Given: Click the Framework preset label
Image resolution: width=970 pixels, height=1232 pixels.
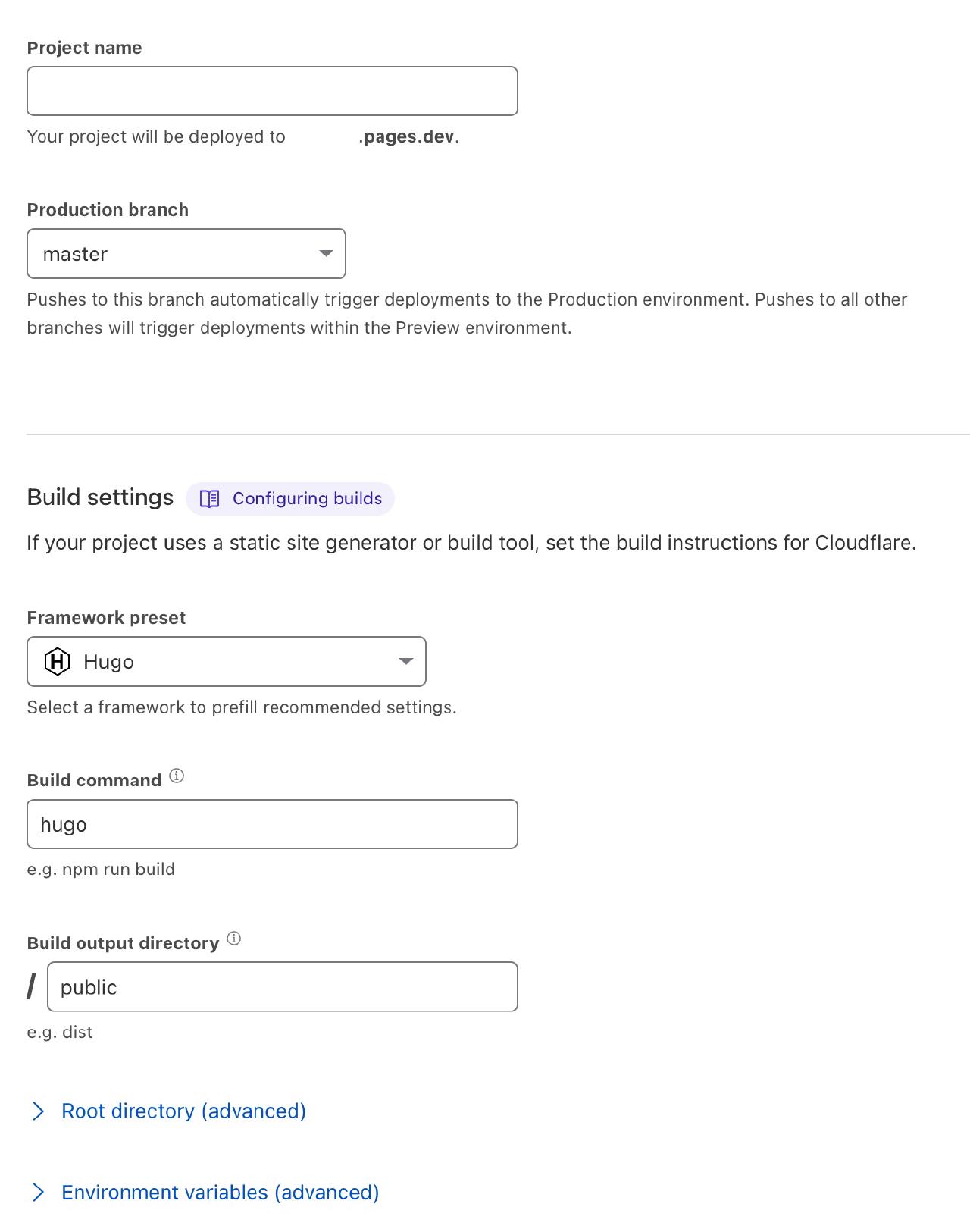Looking at the screenshot, I should point(106,618).
